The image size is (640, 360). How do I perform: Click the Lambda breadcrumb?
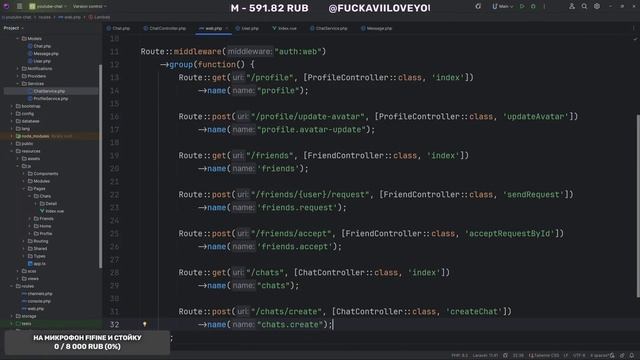click(99, 17)
